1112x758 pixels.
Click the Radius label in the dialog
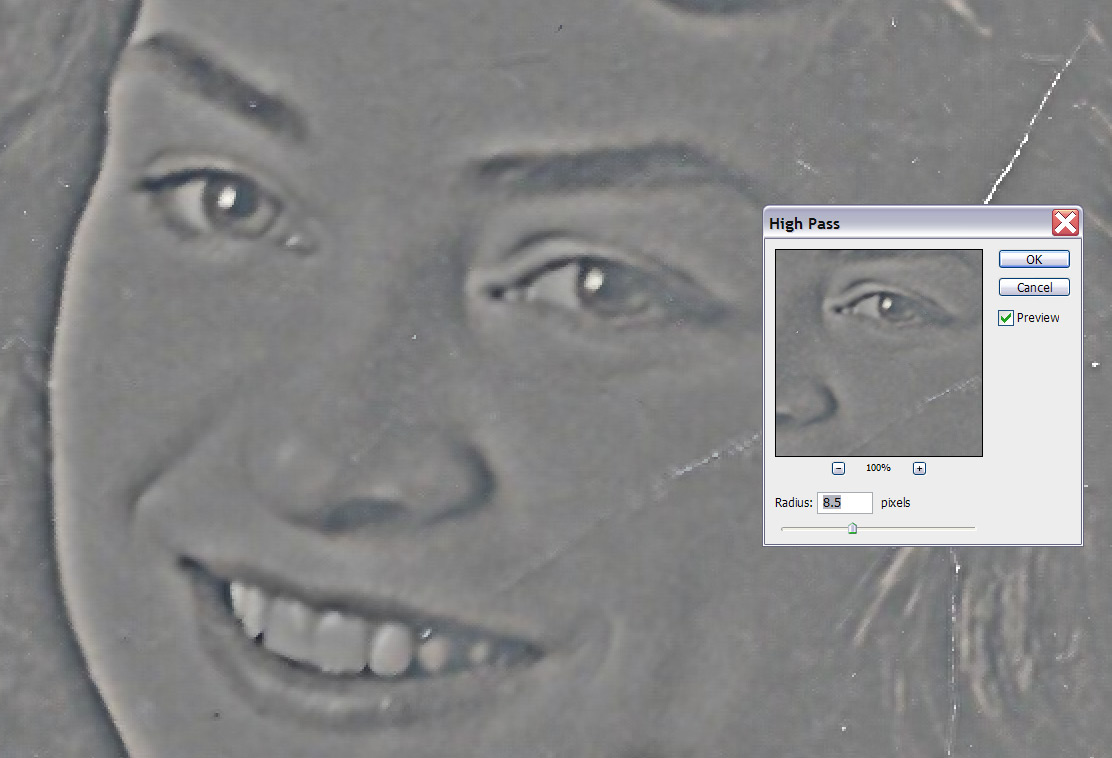point(794,503)
